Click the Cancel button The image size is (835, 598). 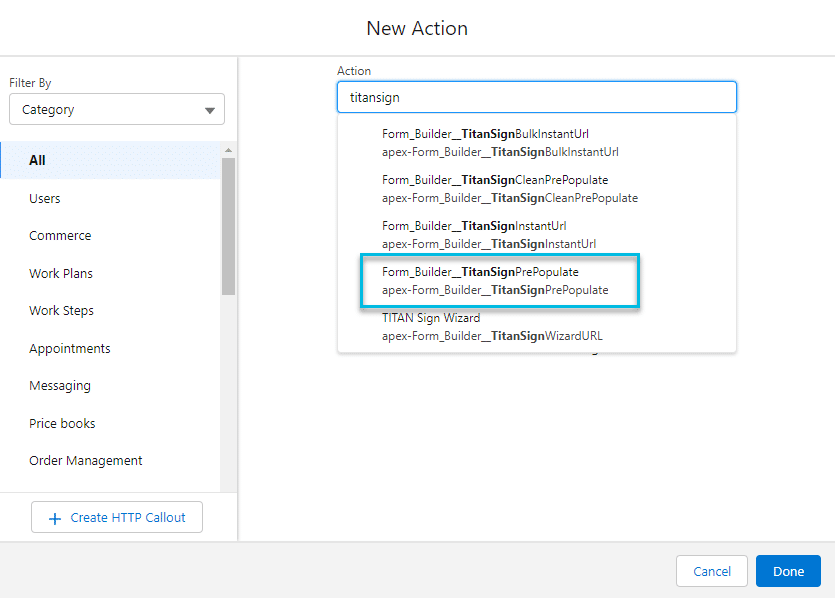click(711, 570)
